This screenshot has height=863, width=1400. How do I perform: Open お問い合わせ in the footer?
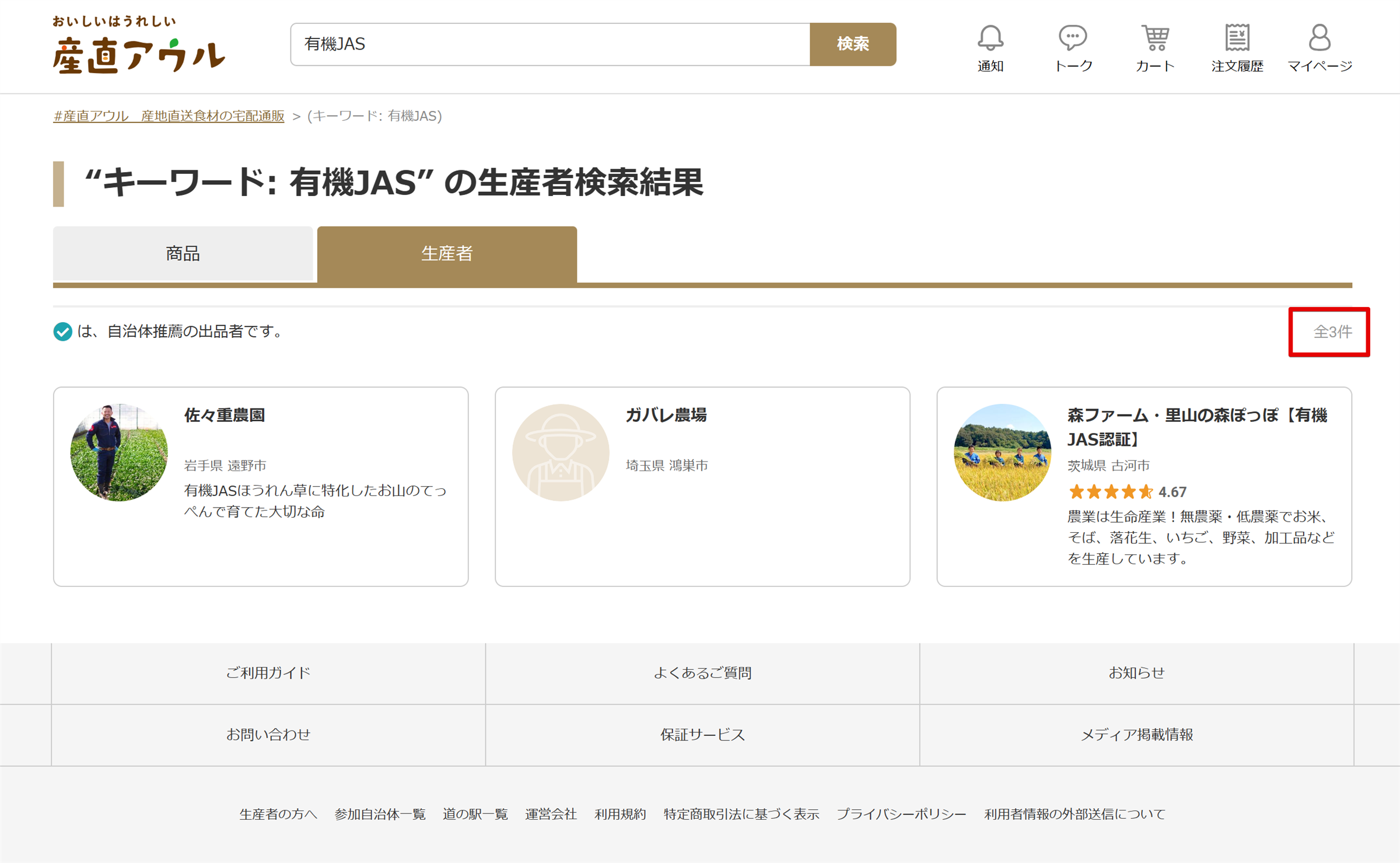(x=268, y=735)
